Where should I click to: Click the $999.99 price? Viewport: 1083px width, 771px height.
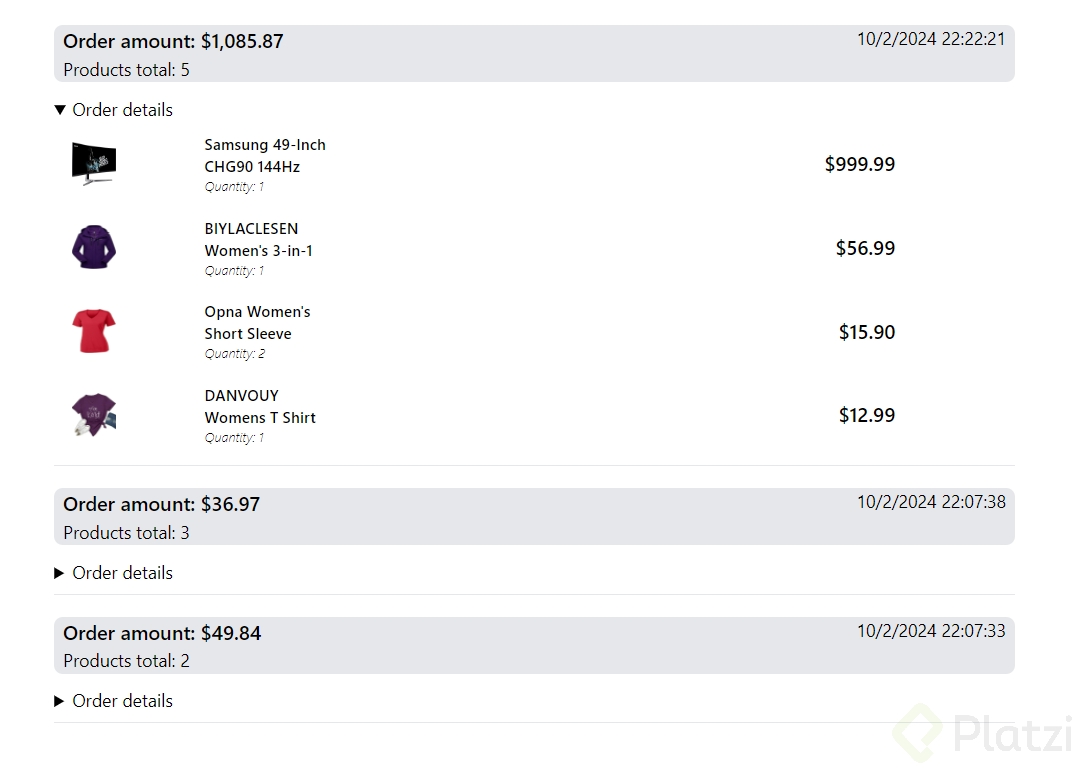click(859, 165)
